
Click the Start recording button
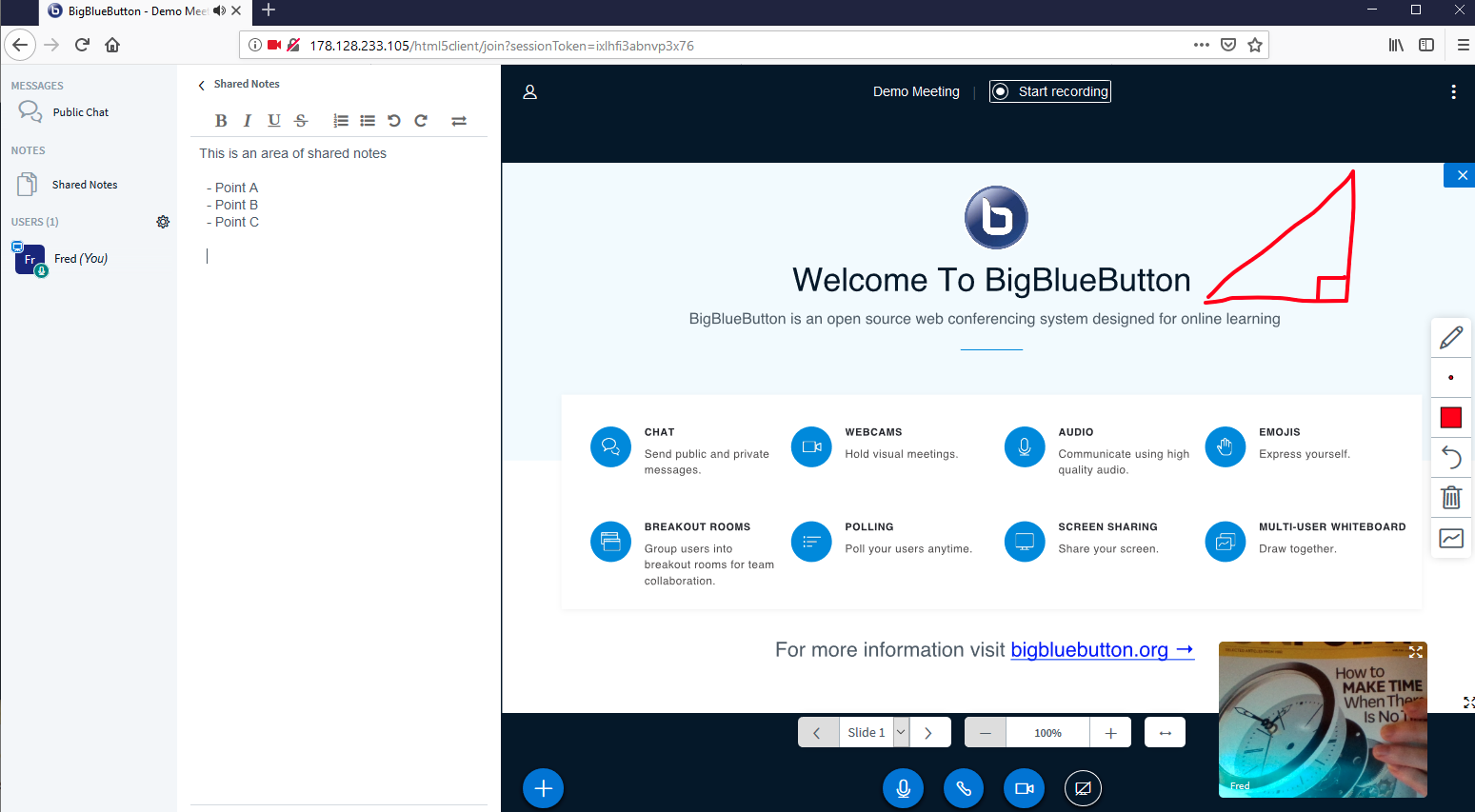(x=1050, y=91)
